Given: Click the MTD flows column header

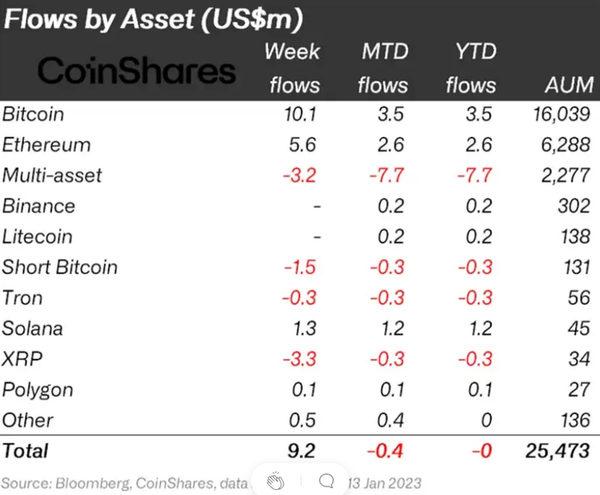Looking at the screenshot, I should 382,69.
